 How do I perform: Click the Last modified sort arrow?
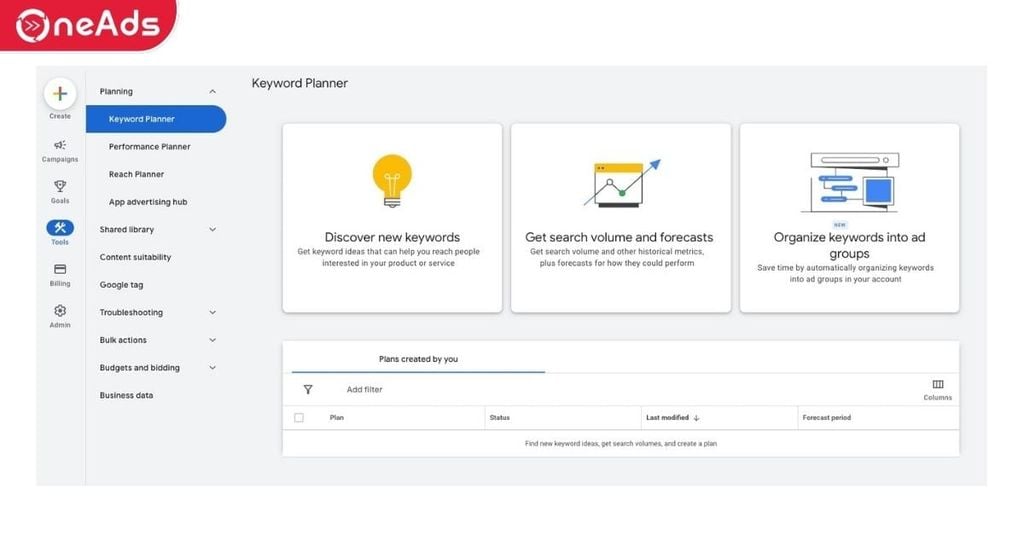pos(696,418)
